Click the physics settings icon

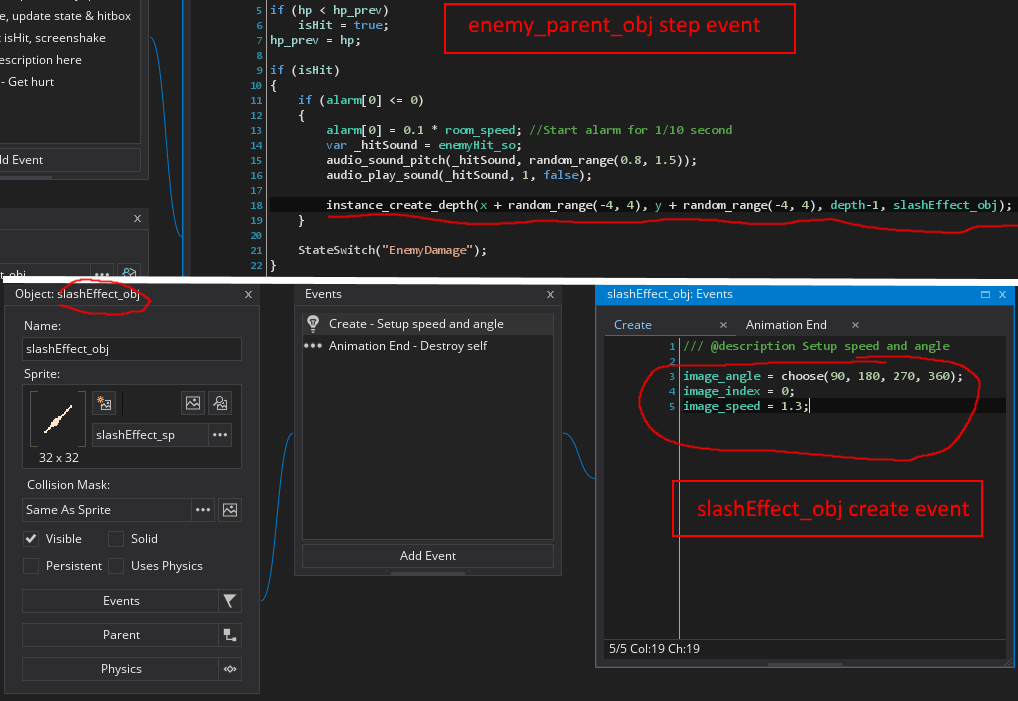(x=230, y=669)
